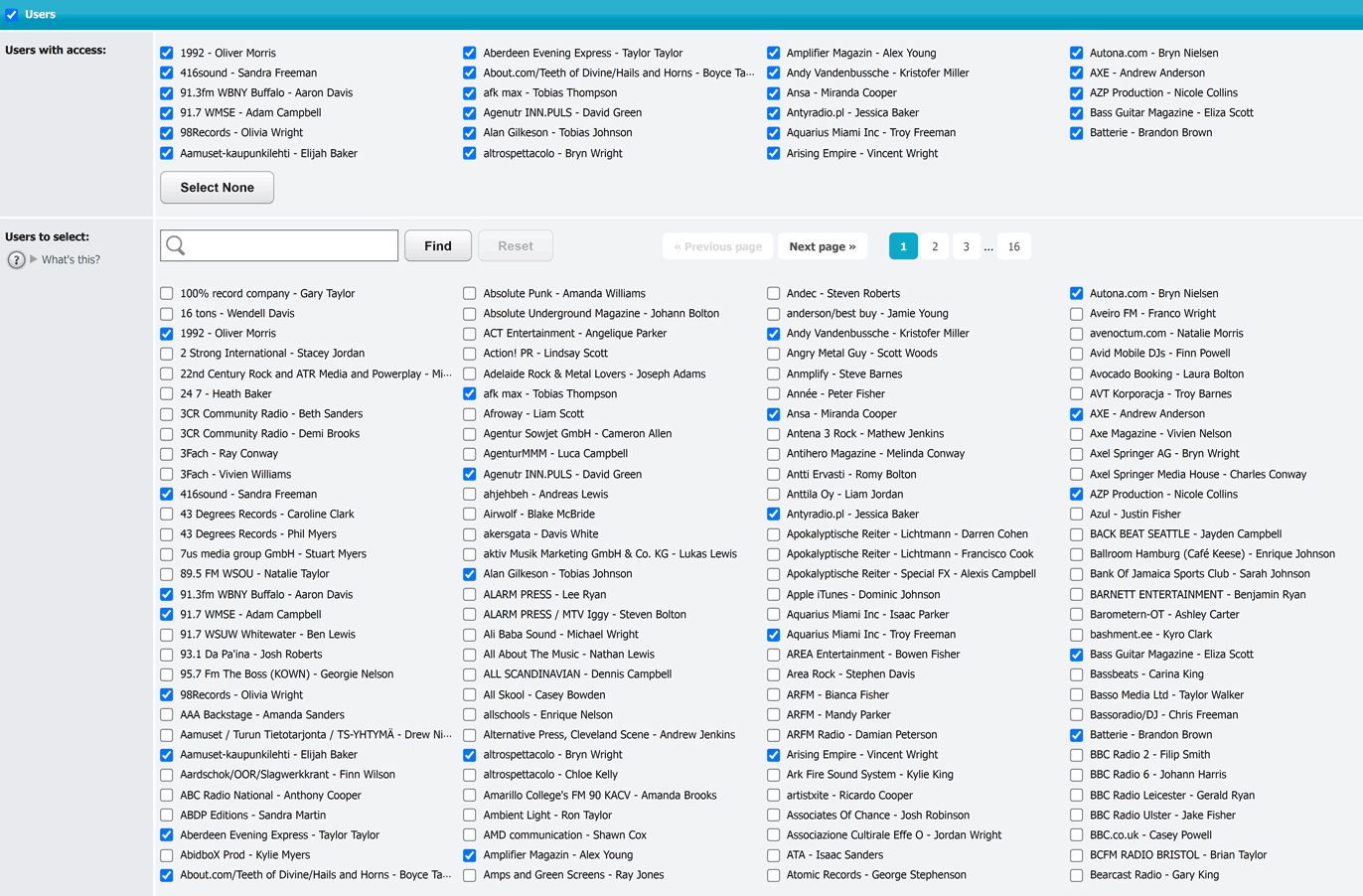
Task: Uncheck altrospettacolo - Bryn Wright in access list
Action: (x=470, y=153)
